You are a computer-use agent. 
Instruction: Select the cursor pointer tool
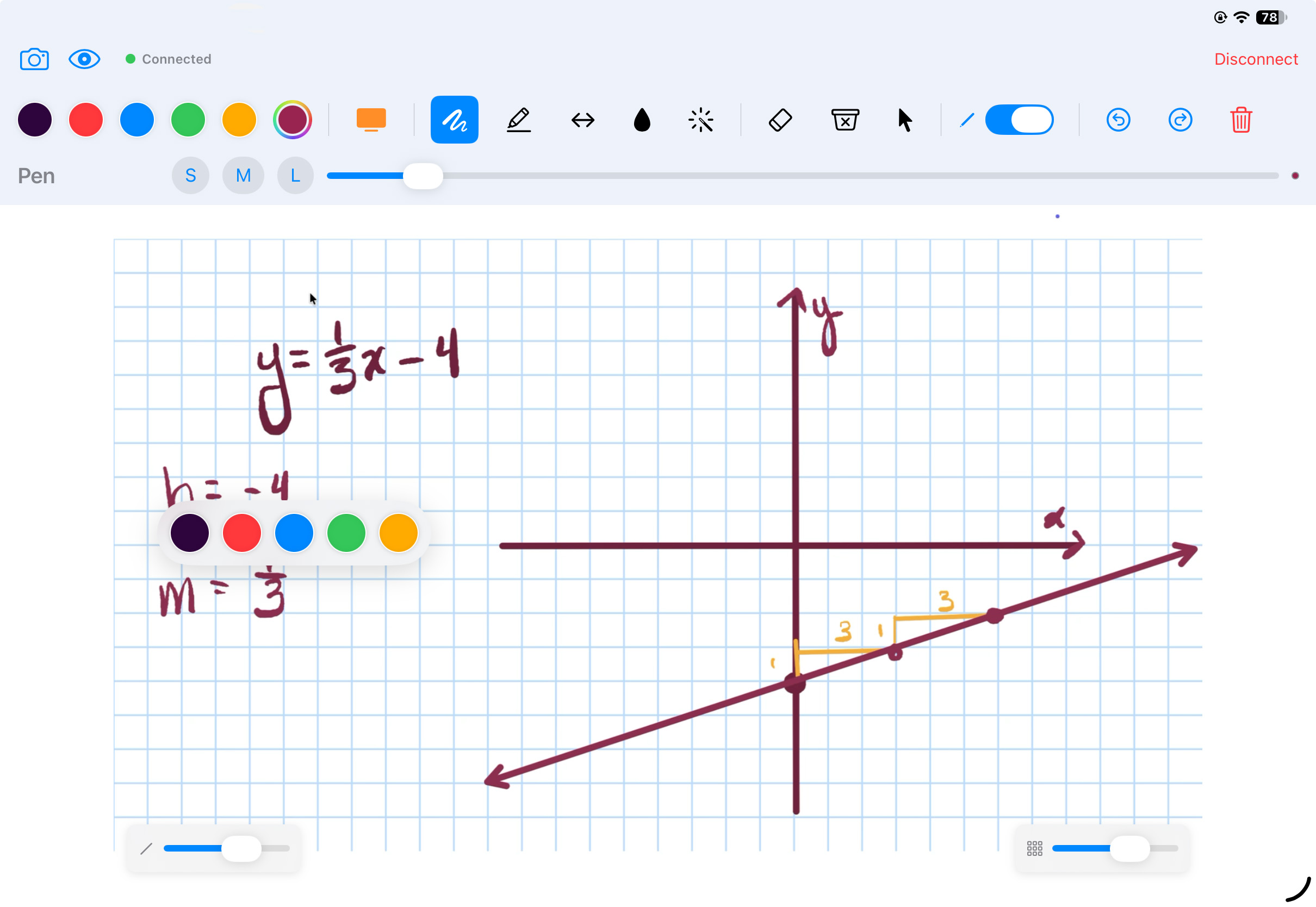(x=904, y=120)
